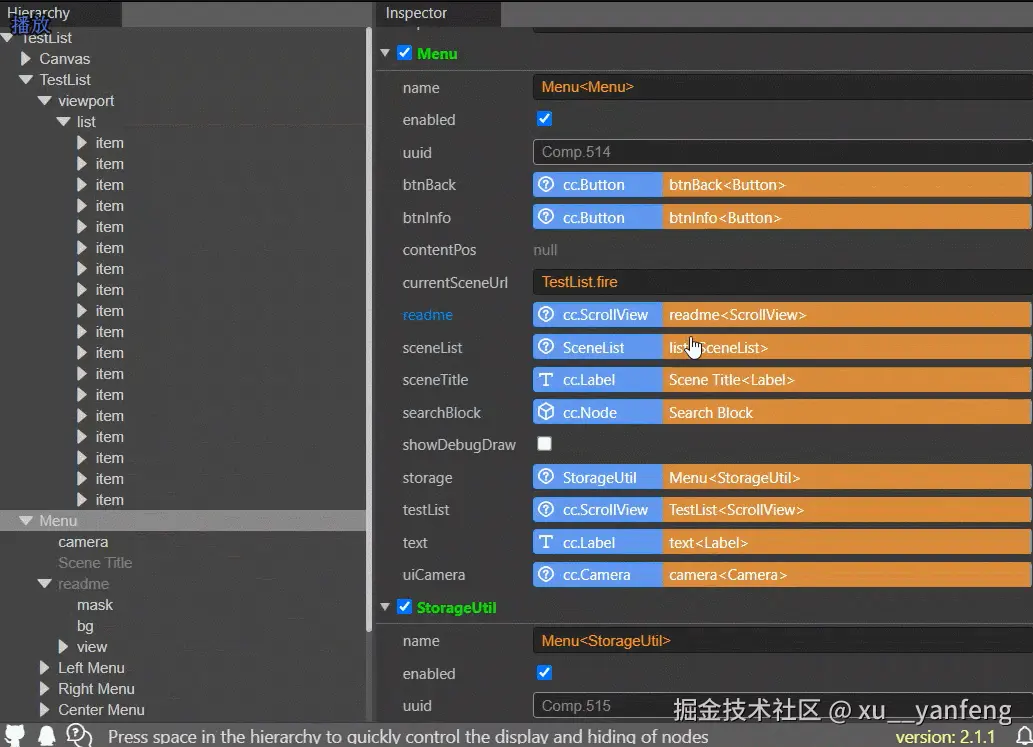Select the mask node under readme
The image size is (1033, 747).
95,605
